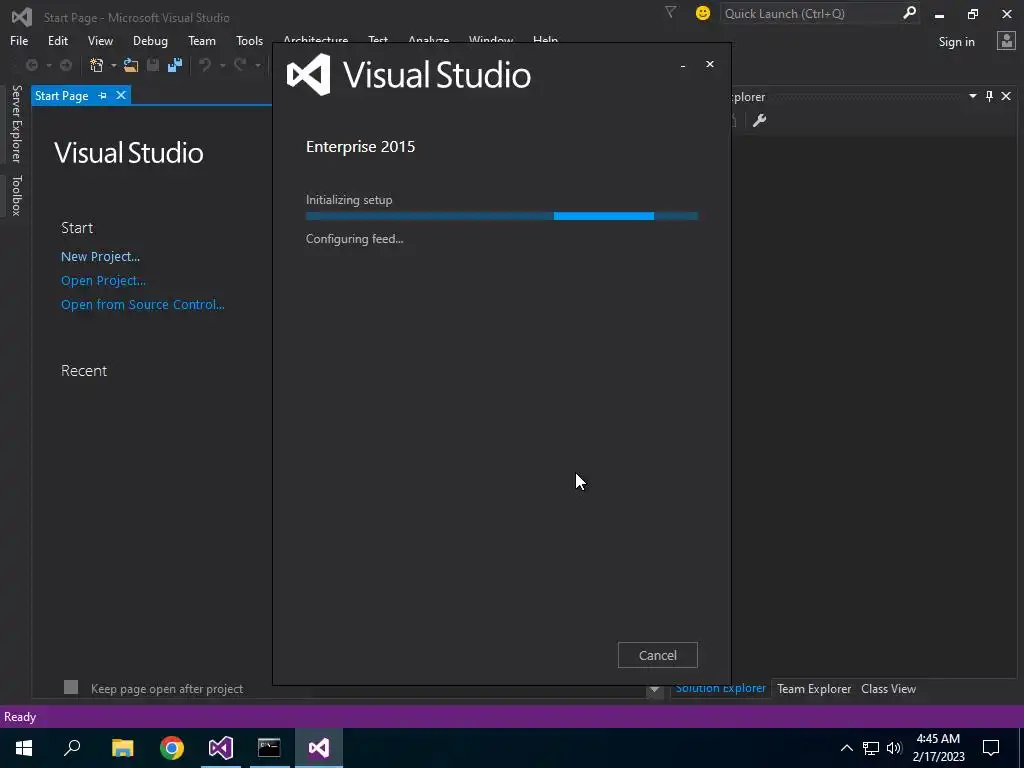Click the Navigate Backward toolbar icon

(31, 65)
